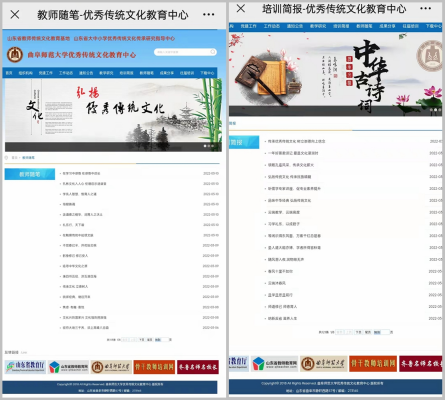Open the 曲阜师范大学 banner on right page
445x400 pixels.
324,363
